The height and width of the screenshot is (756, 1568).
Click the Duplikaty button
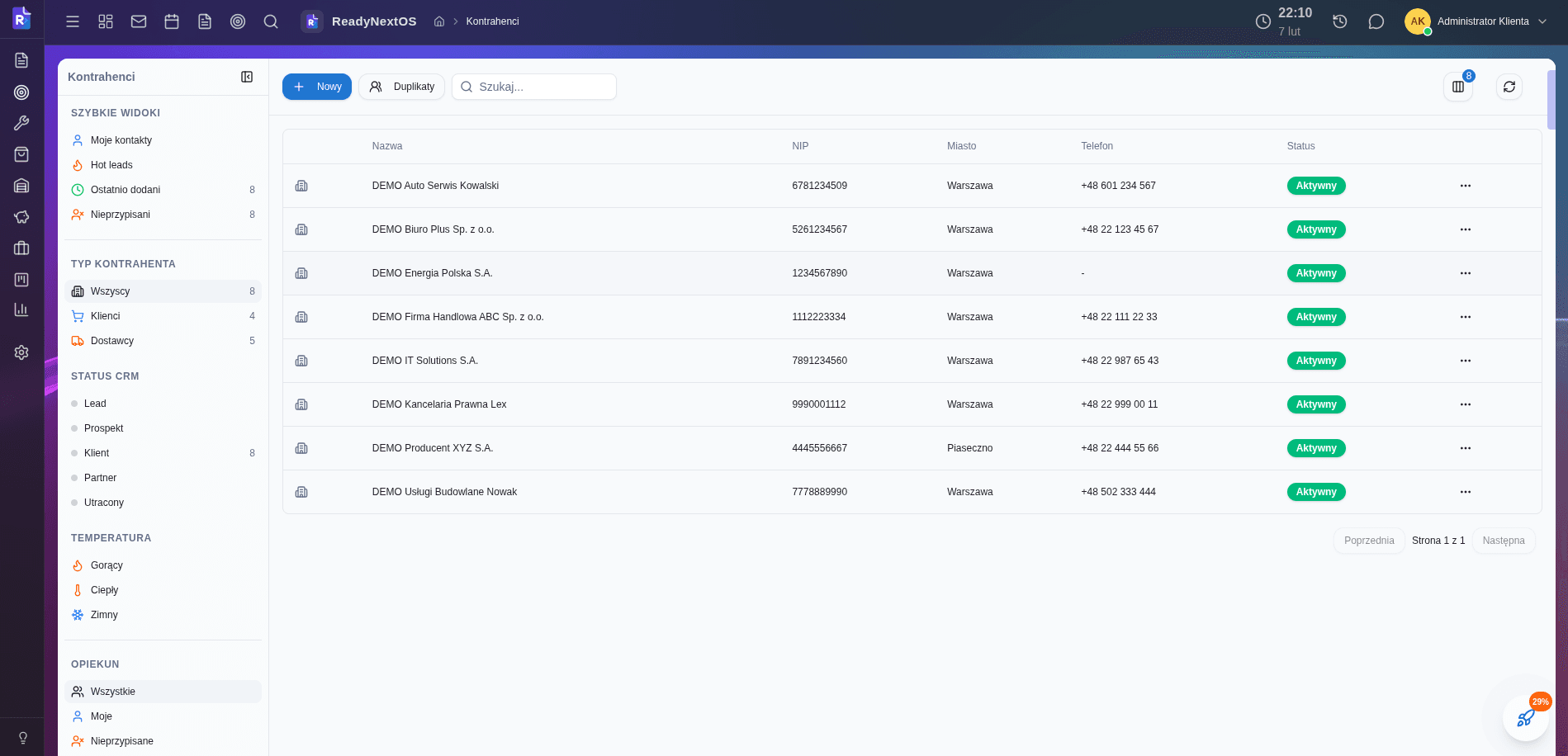click(x=402, y=87)
